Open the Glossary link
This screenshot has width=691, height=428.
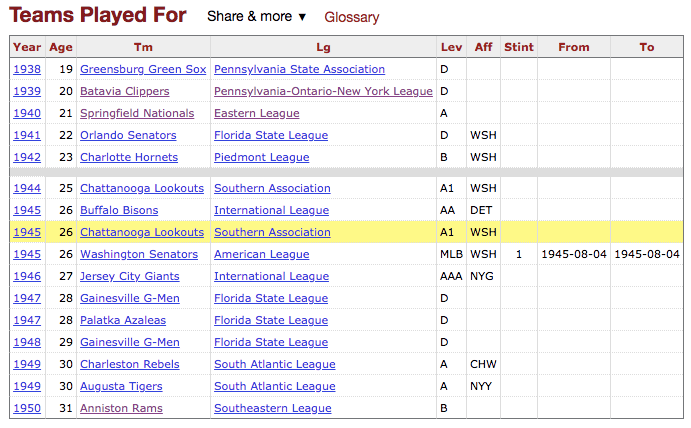pyautogui.click(x=351, y=17)
